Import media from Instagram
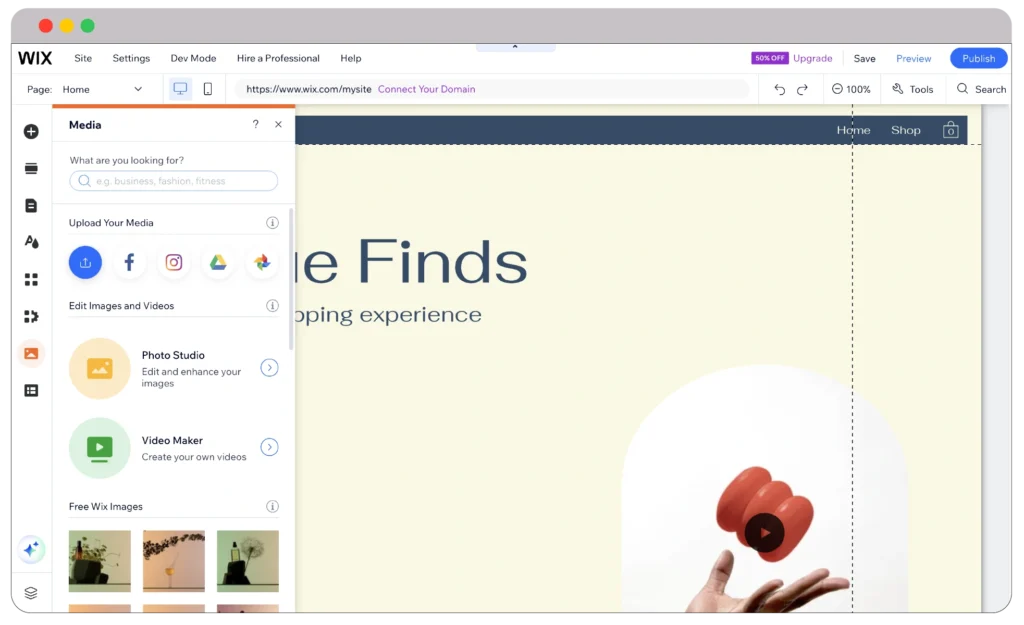1024x625 pixels. point(174,262)
